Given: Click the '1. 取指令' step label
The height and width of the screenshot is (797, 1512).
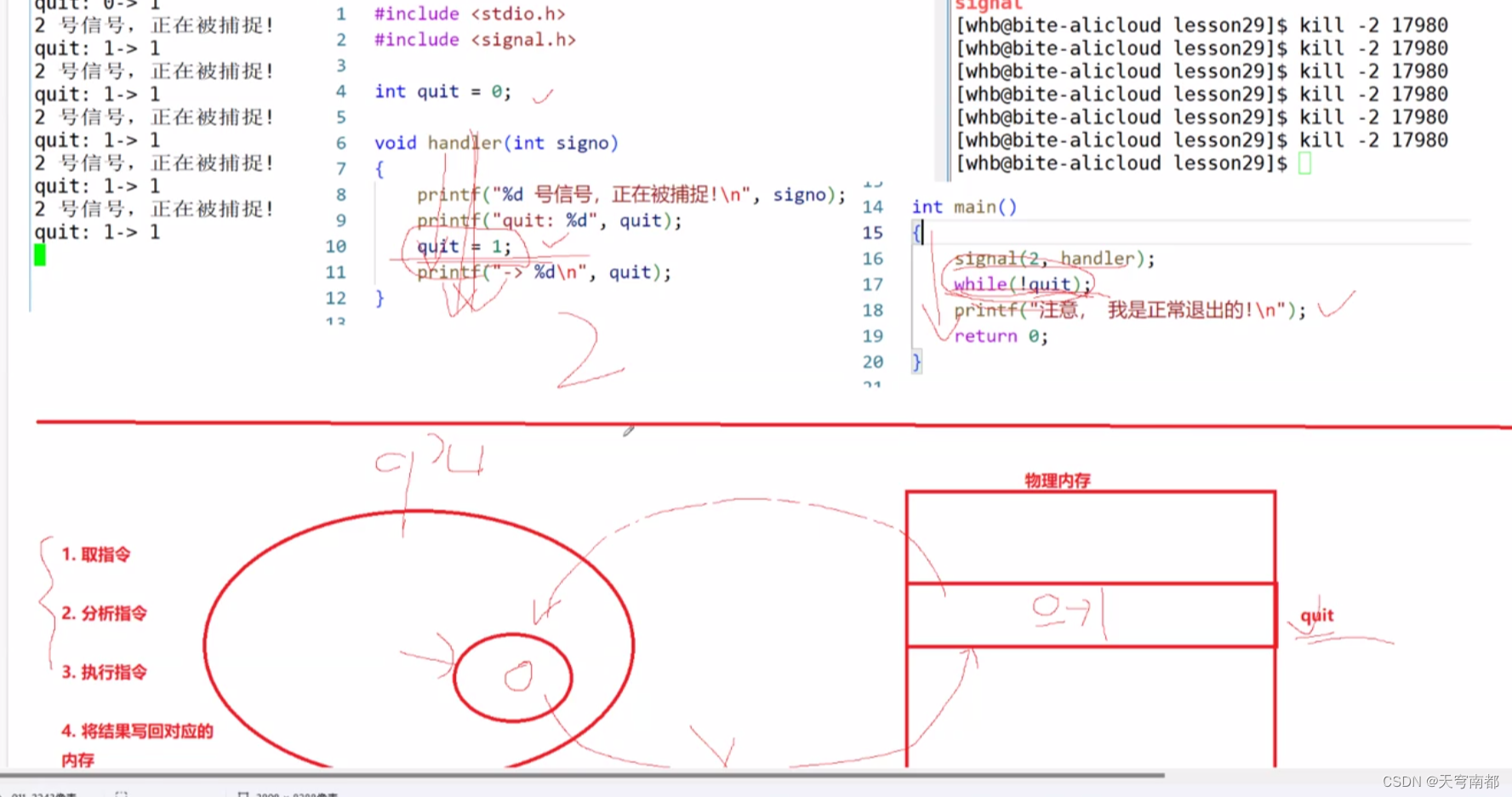Looking at the screenshot, I should tap(96, 555).
